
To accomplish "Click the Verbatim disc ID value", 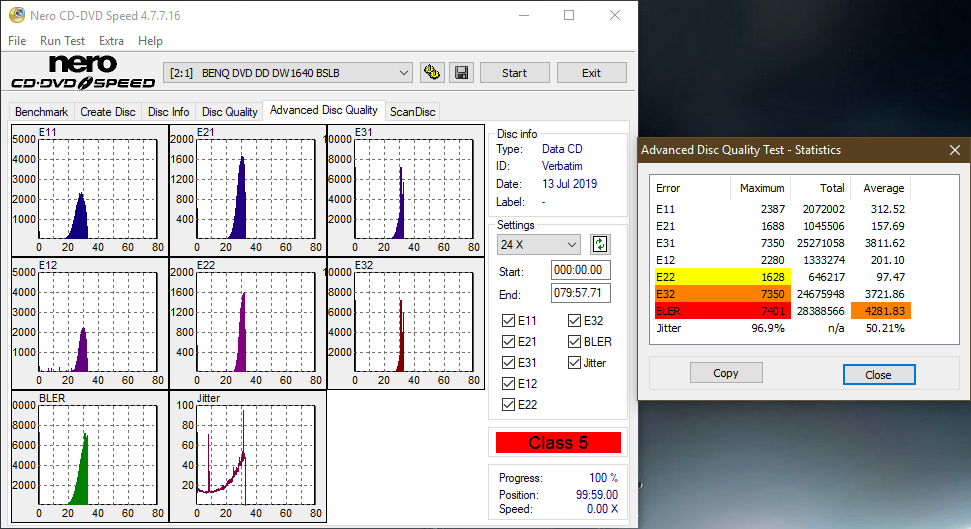I will tap(562, 166).
